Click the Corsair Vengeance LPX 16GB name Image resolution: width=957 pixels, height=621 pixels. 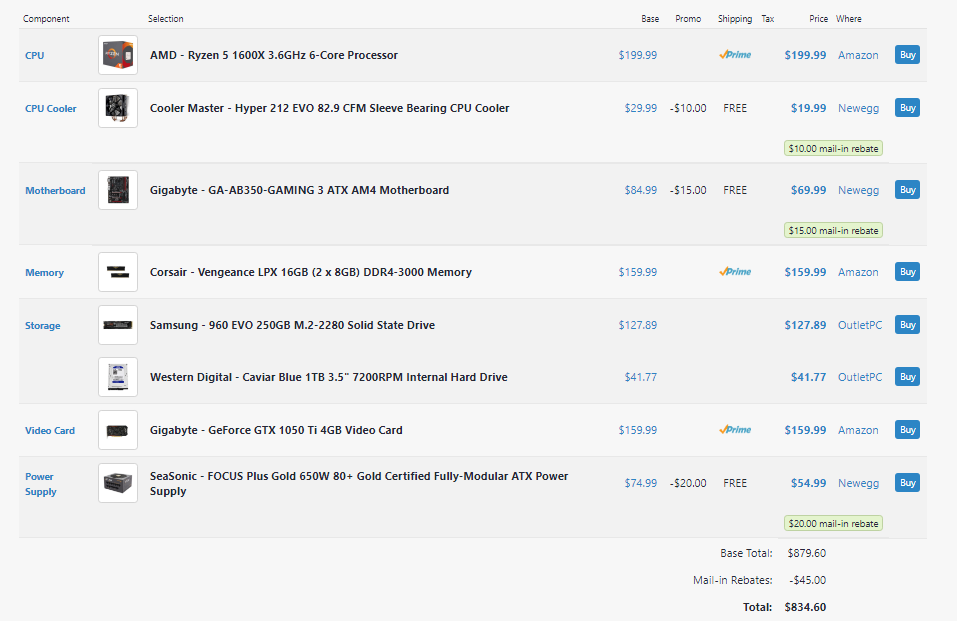pos(311,272)
